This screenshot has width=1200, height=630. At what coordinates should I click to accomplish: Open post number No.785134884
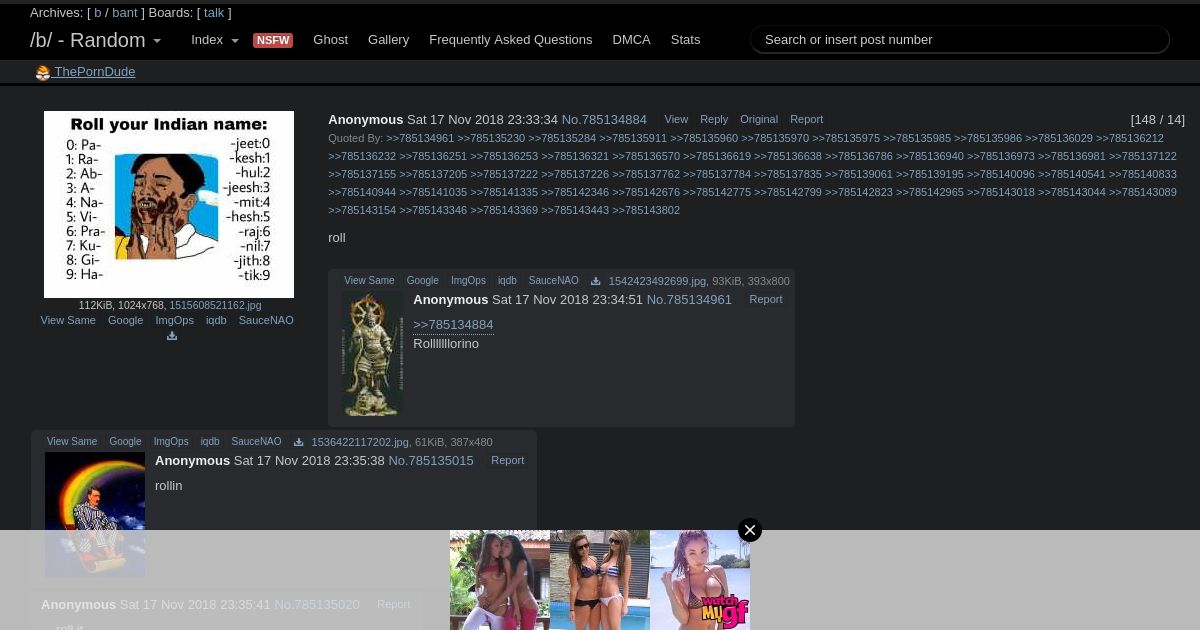[x=604, y=120]
